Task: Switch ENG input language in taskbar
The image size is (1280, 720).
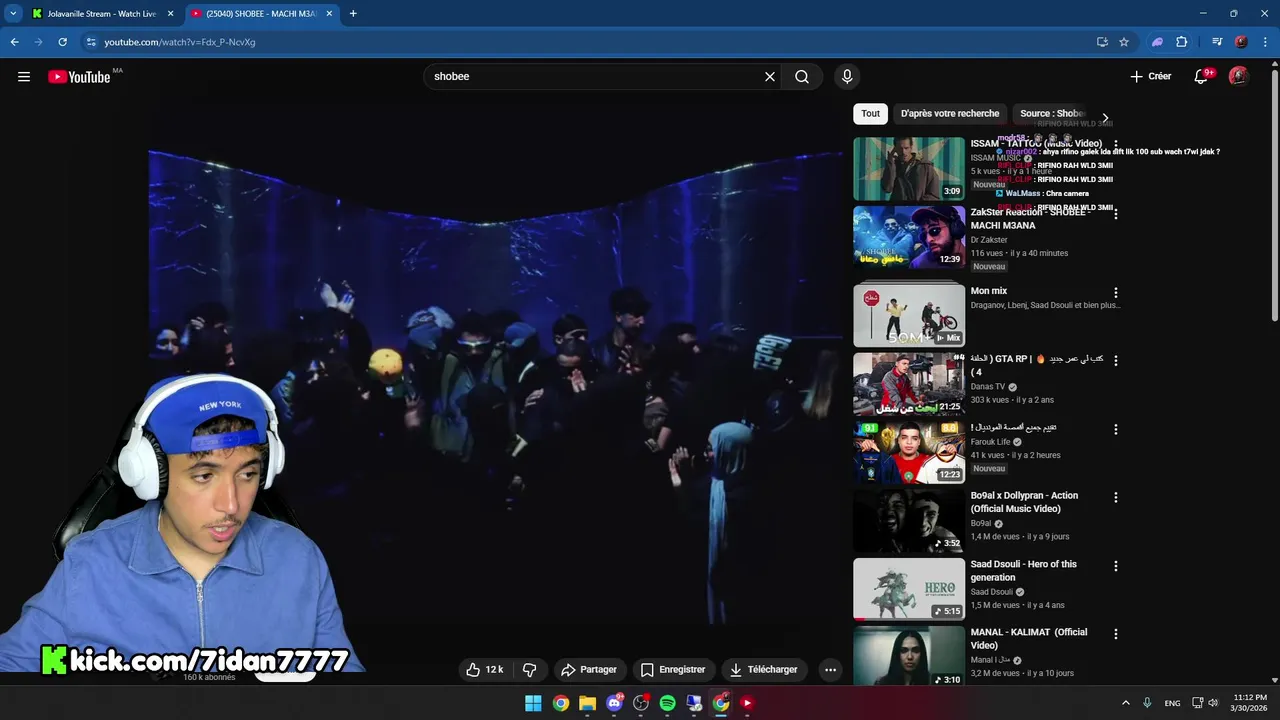Action: point(1172,703)
